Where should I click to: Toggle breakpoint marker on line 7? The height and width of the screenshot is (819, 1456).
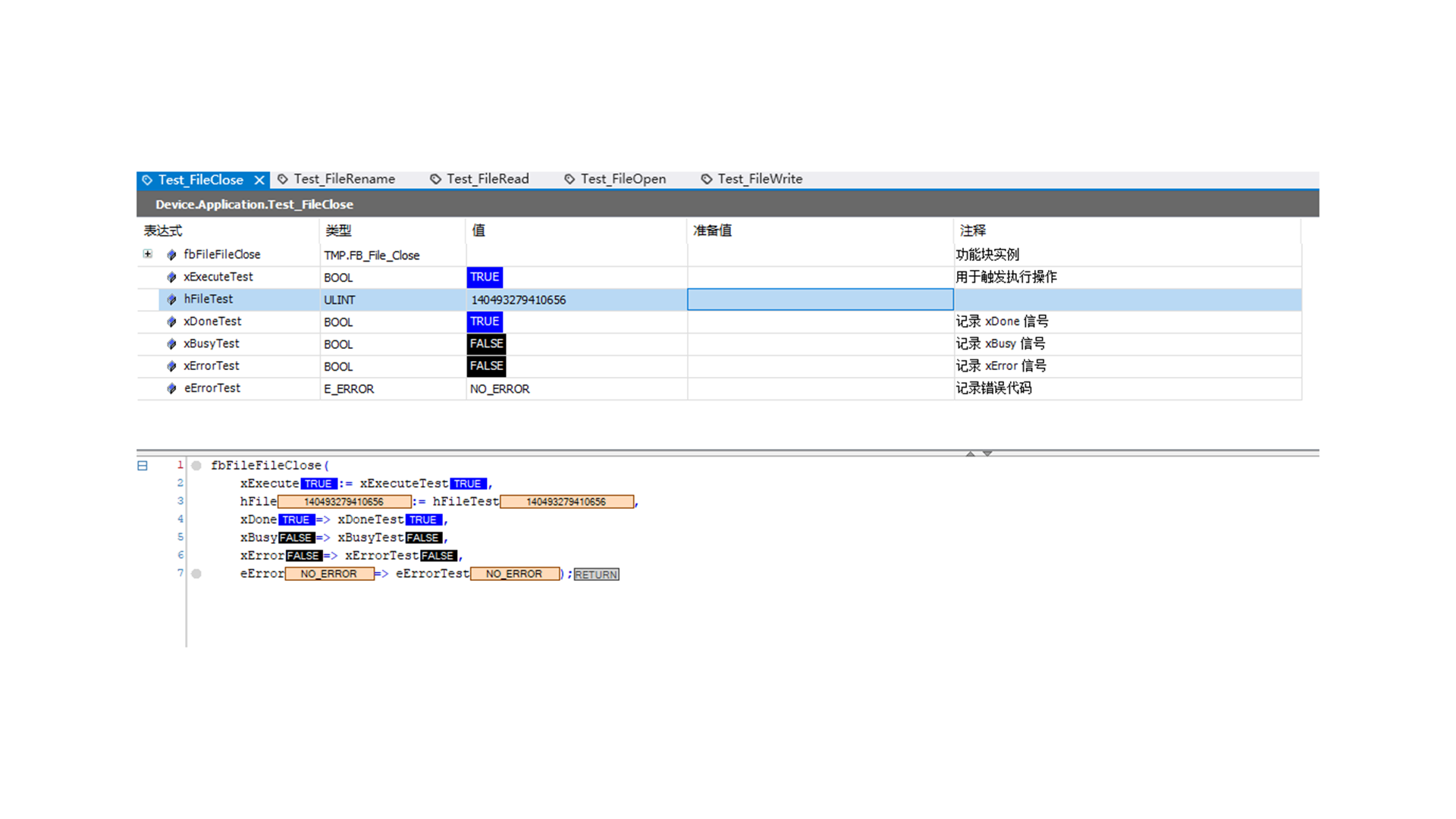pos(196,574)
